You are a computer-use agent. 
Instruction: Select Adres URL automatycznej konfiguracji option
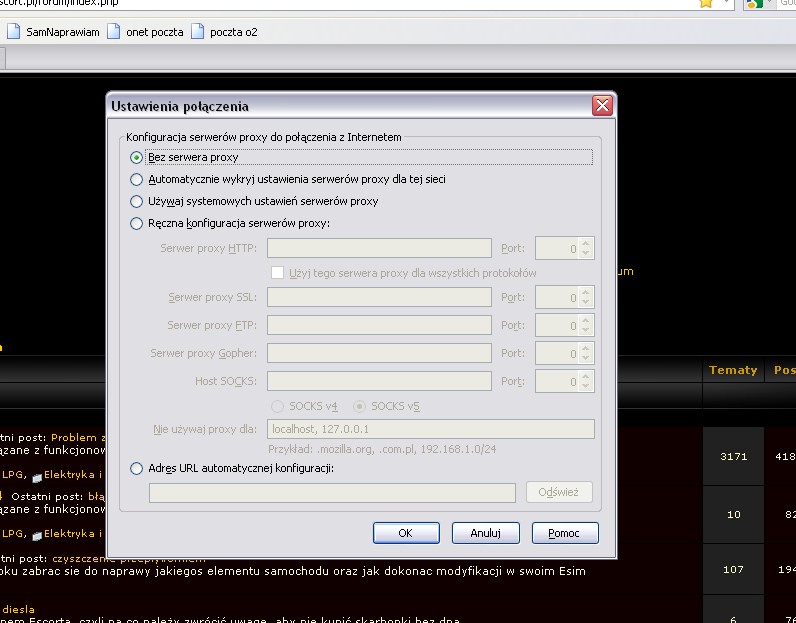137,468
